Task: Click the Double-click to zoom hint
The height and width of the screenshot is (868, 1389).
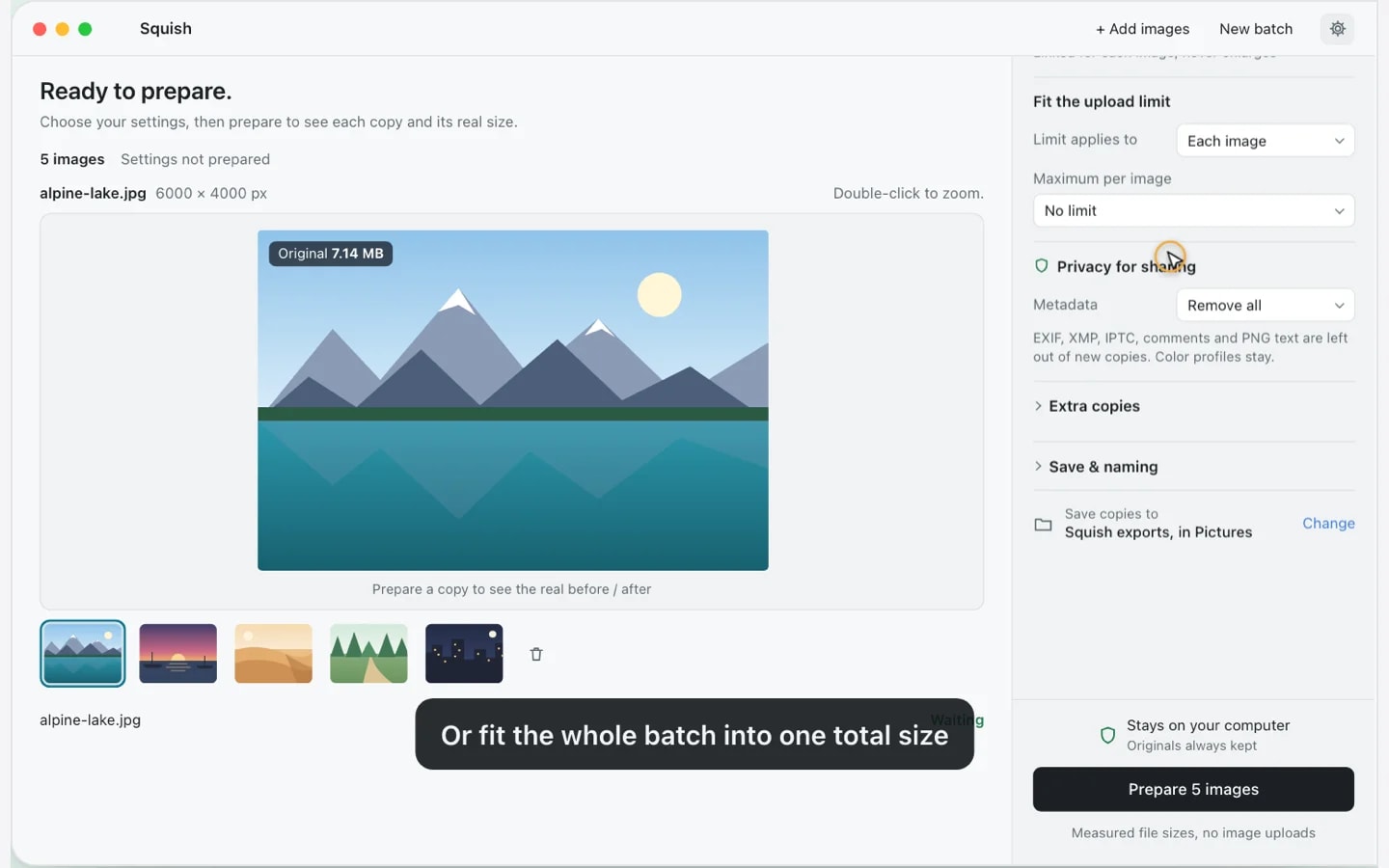Action: (909, 193)
